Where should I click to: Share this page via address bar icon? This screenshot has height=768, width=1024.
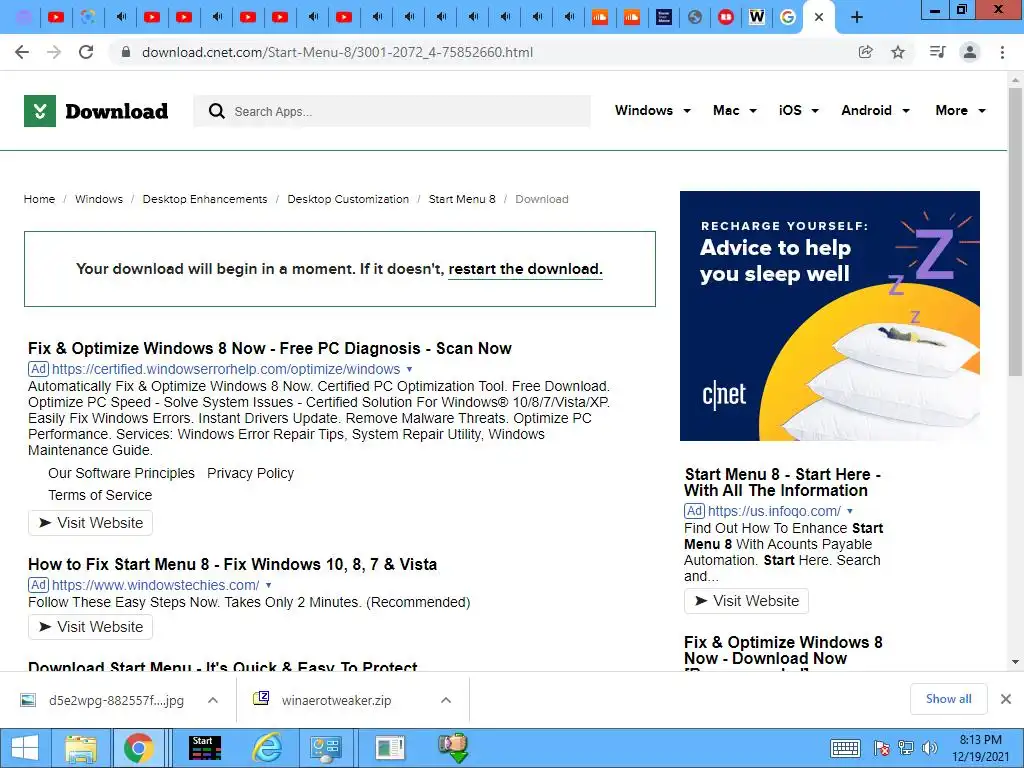click(866, 52)
